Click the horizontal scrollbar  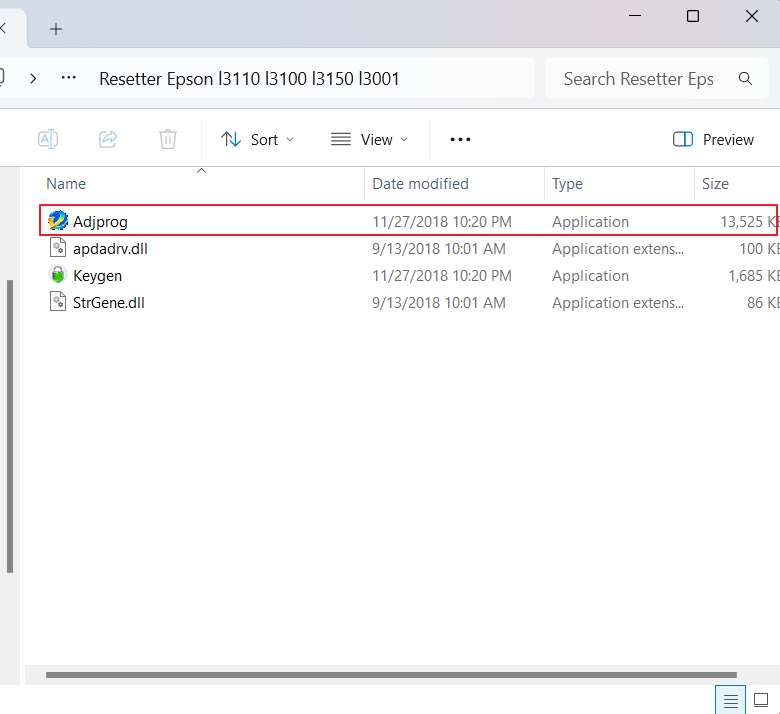click(x=390, y=675)
